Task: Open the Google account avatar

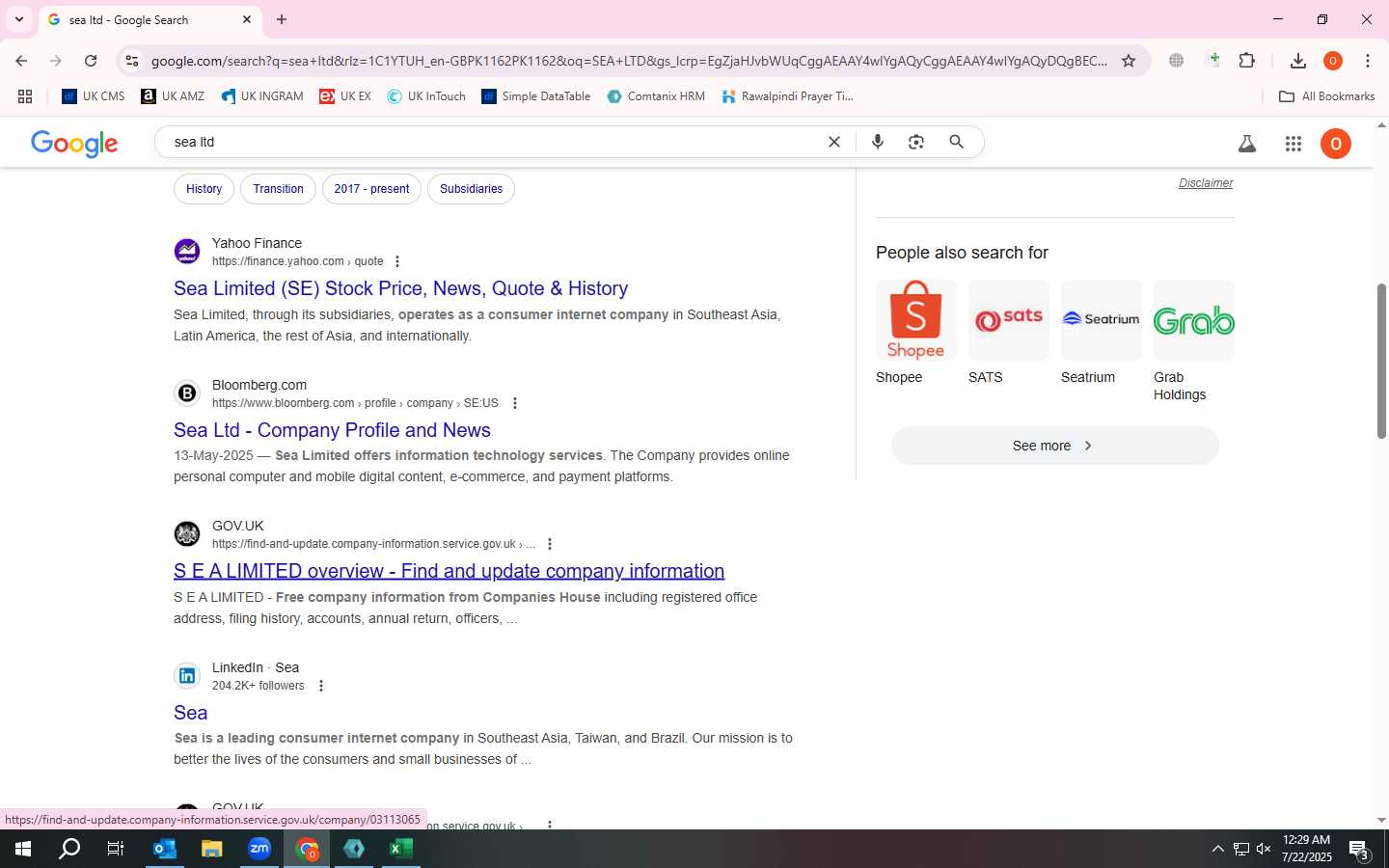Action: click(x=1336, y=144)
